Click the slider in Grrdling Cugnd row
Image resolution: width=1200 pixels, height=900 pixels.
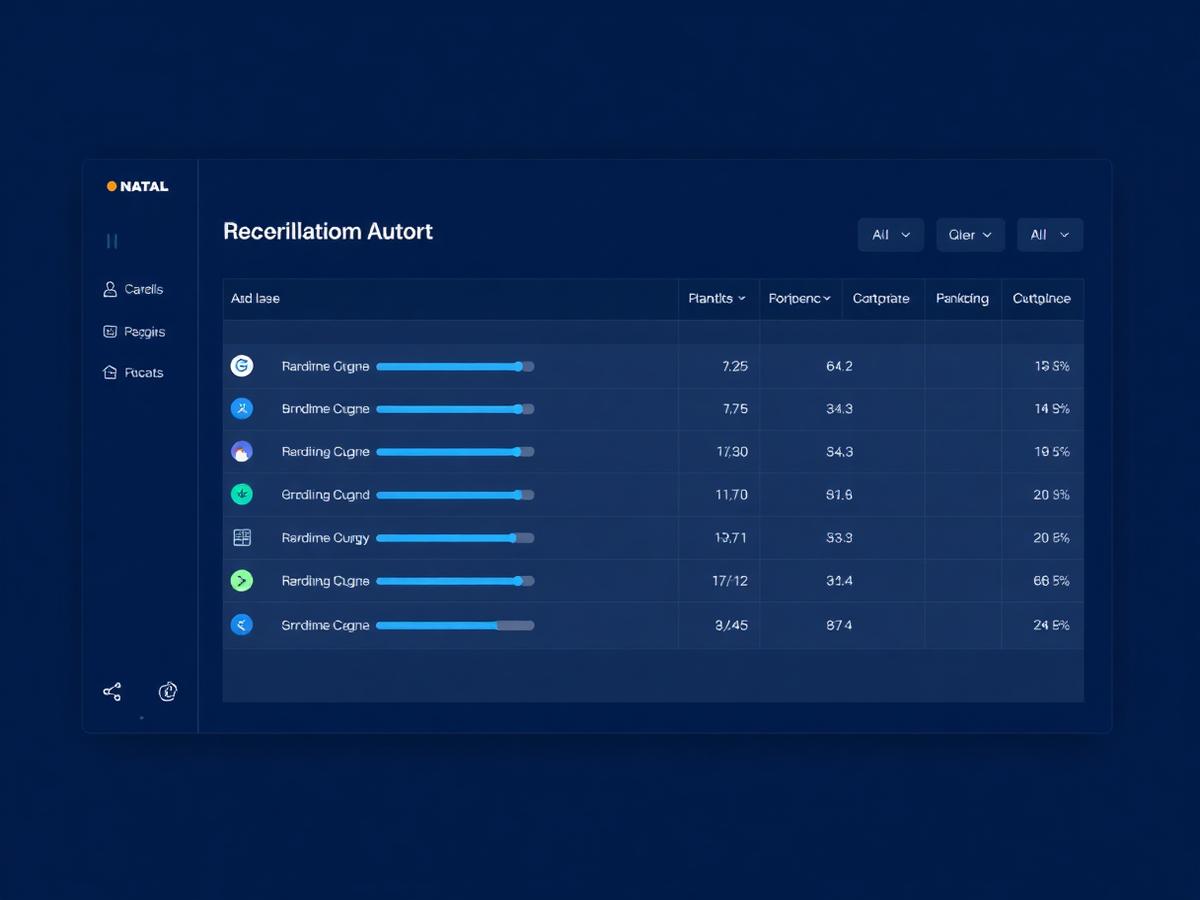click(455, 495)
